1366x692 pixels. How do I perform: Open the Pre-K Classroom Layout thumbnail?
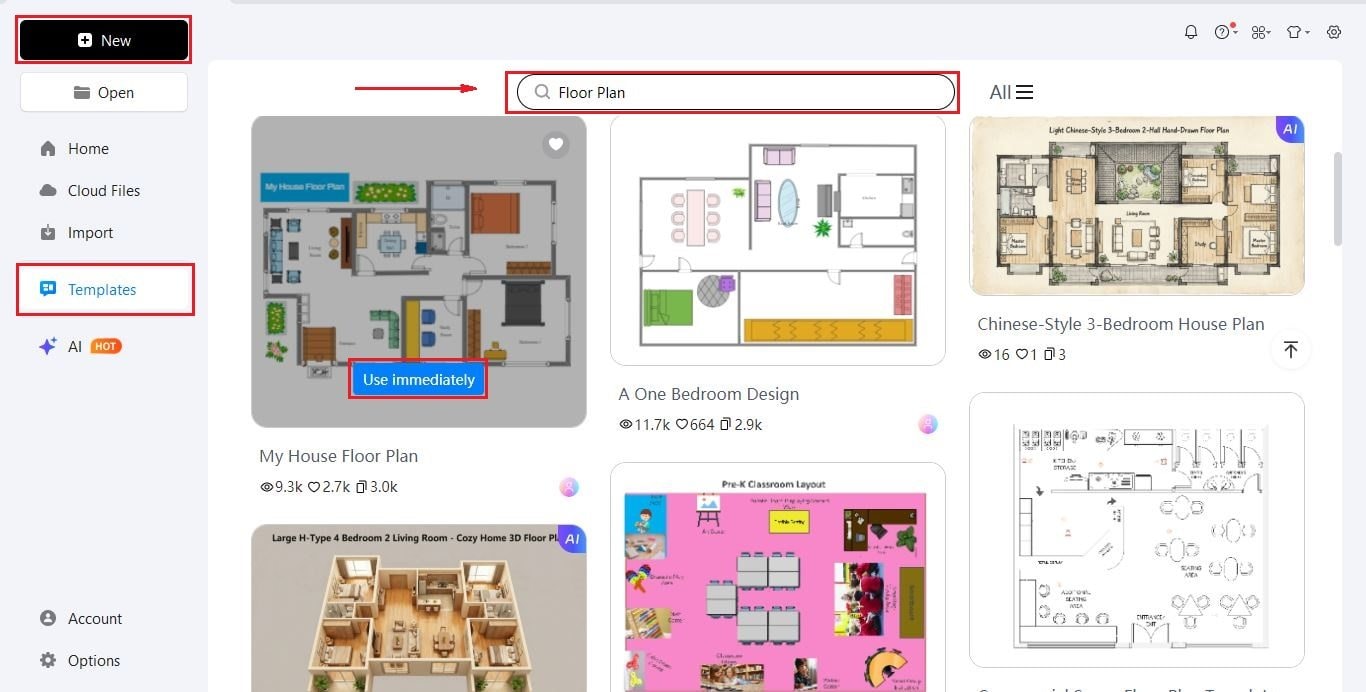click(778, 577)
